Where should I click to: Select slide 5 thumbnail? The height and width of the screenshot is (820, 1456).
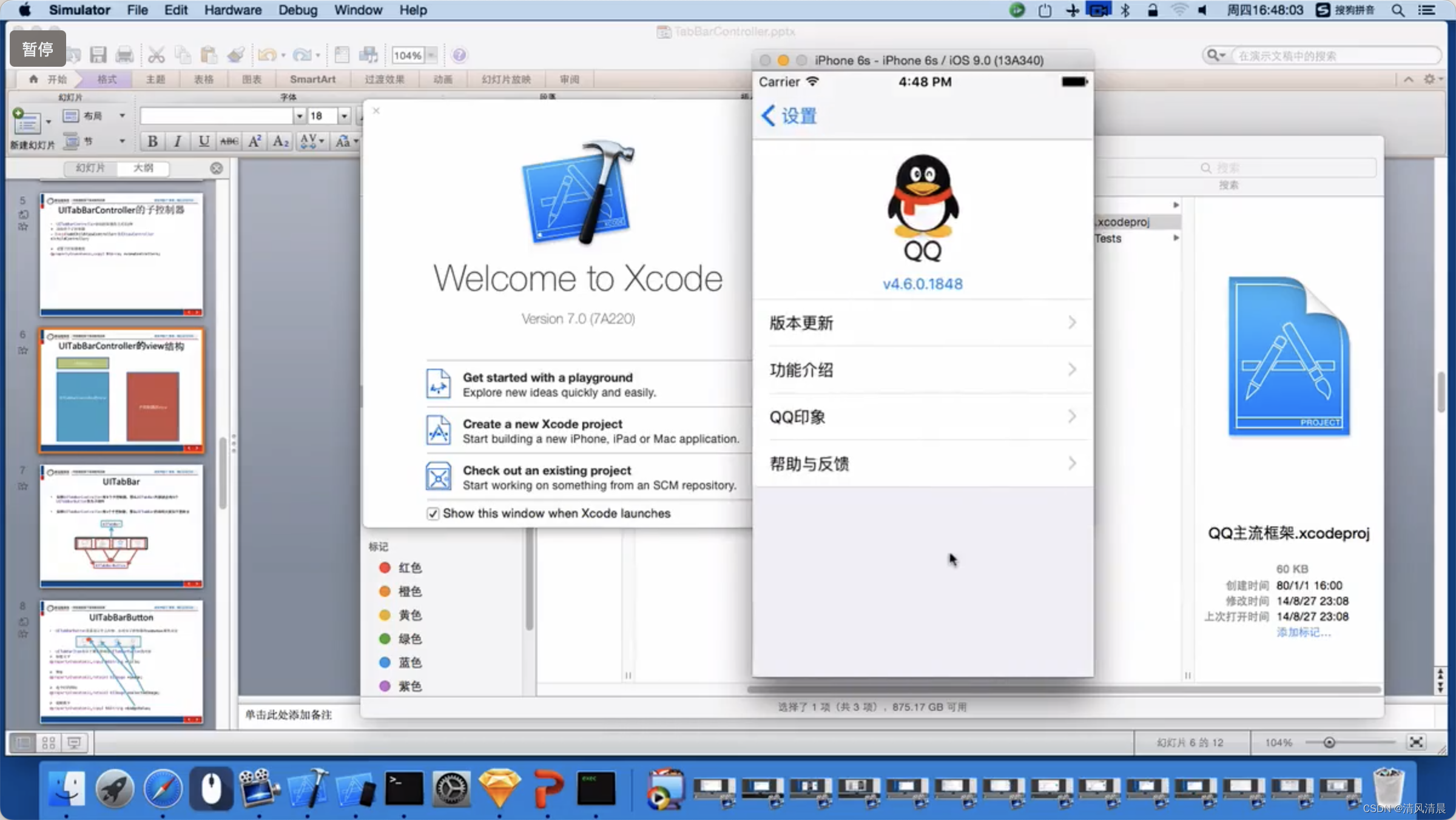pyautogui.click(x=121, y=254)
